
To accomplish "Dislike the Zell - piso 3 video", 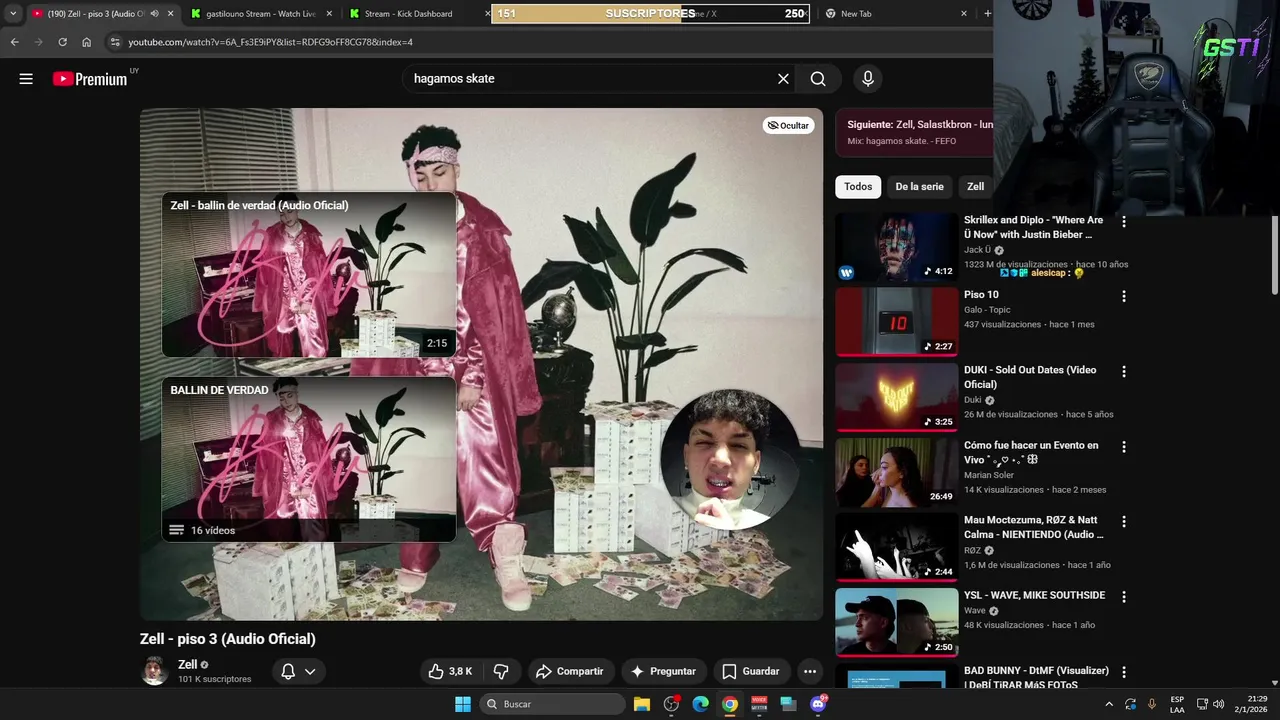I will [501, 671].
